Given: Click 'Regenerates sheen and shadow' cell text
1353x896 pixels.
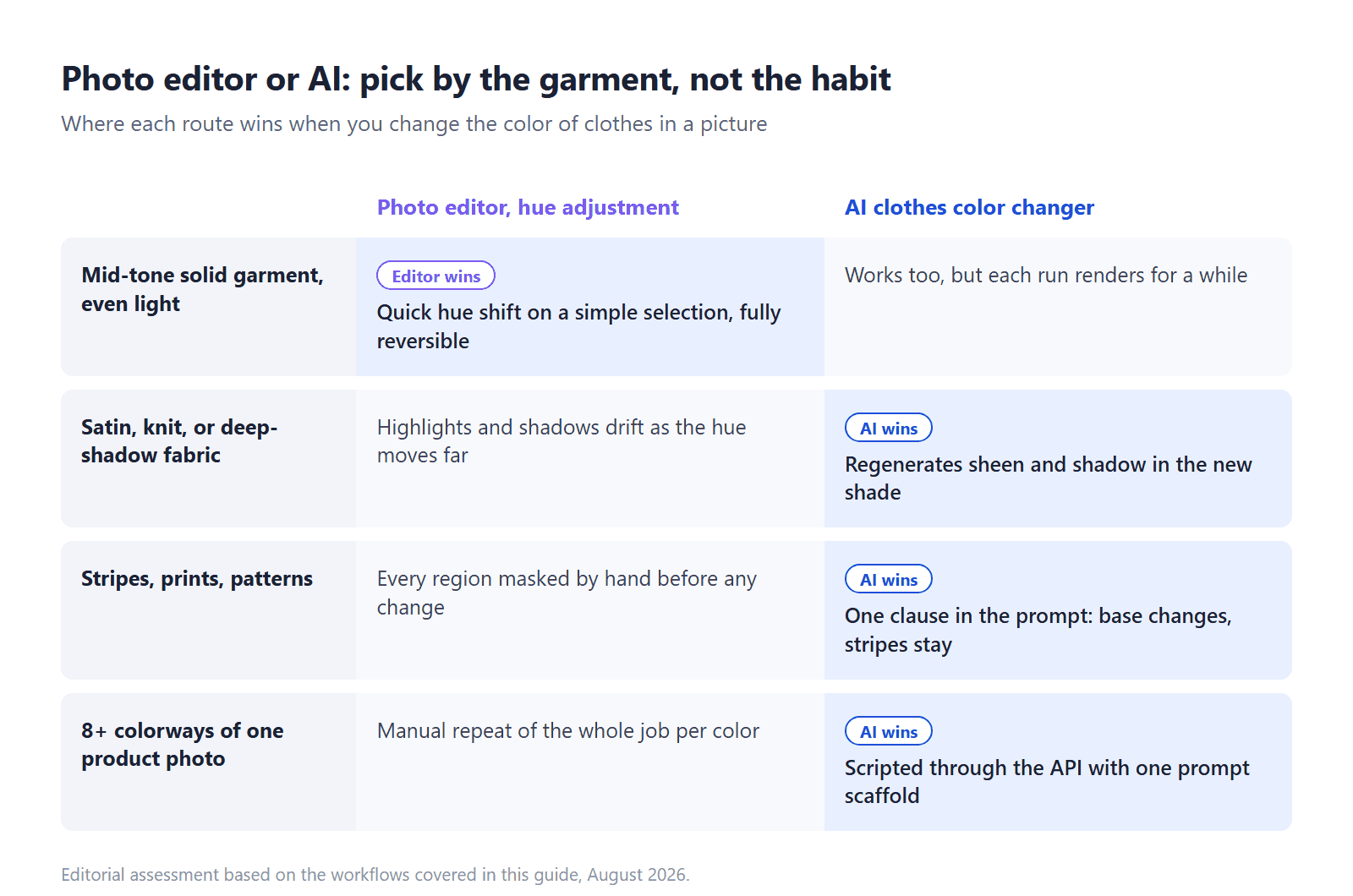Looking at the screenshot, I should (1049, 478).
